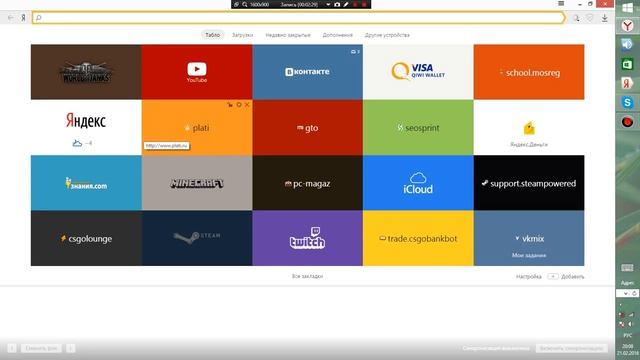Image resolution: width=640 pixels, height=360 pixels.
Task: Open plati tile settings gear icon
Action: (x=239, y=105)
